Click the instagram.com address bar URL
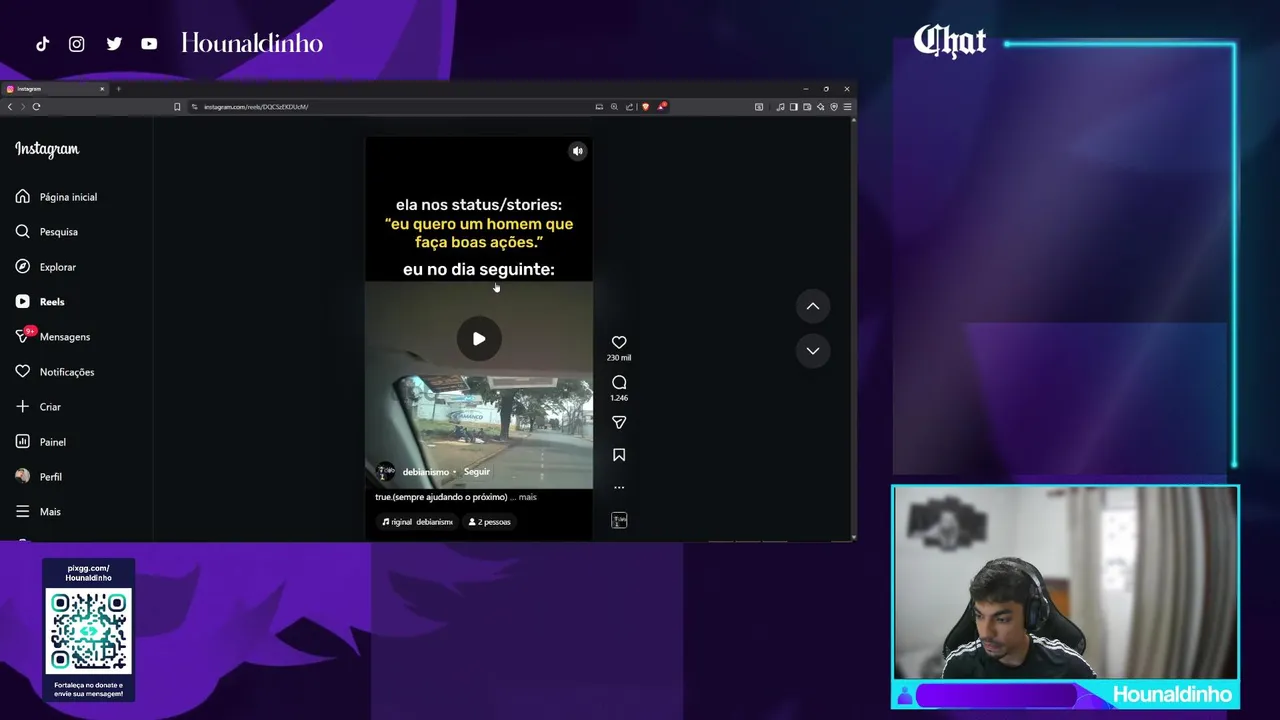 256,107
